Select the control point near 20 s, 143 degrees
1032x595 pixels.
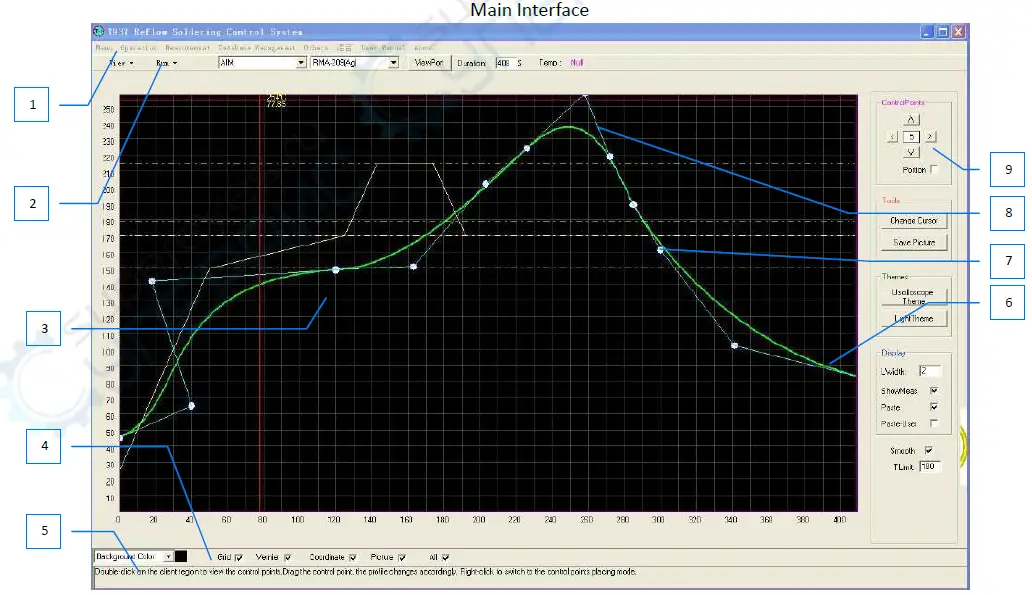click(x=152, y=281)
